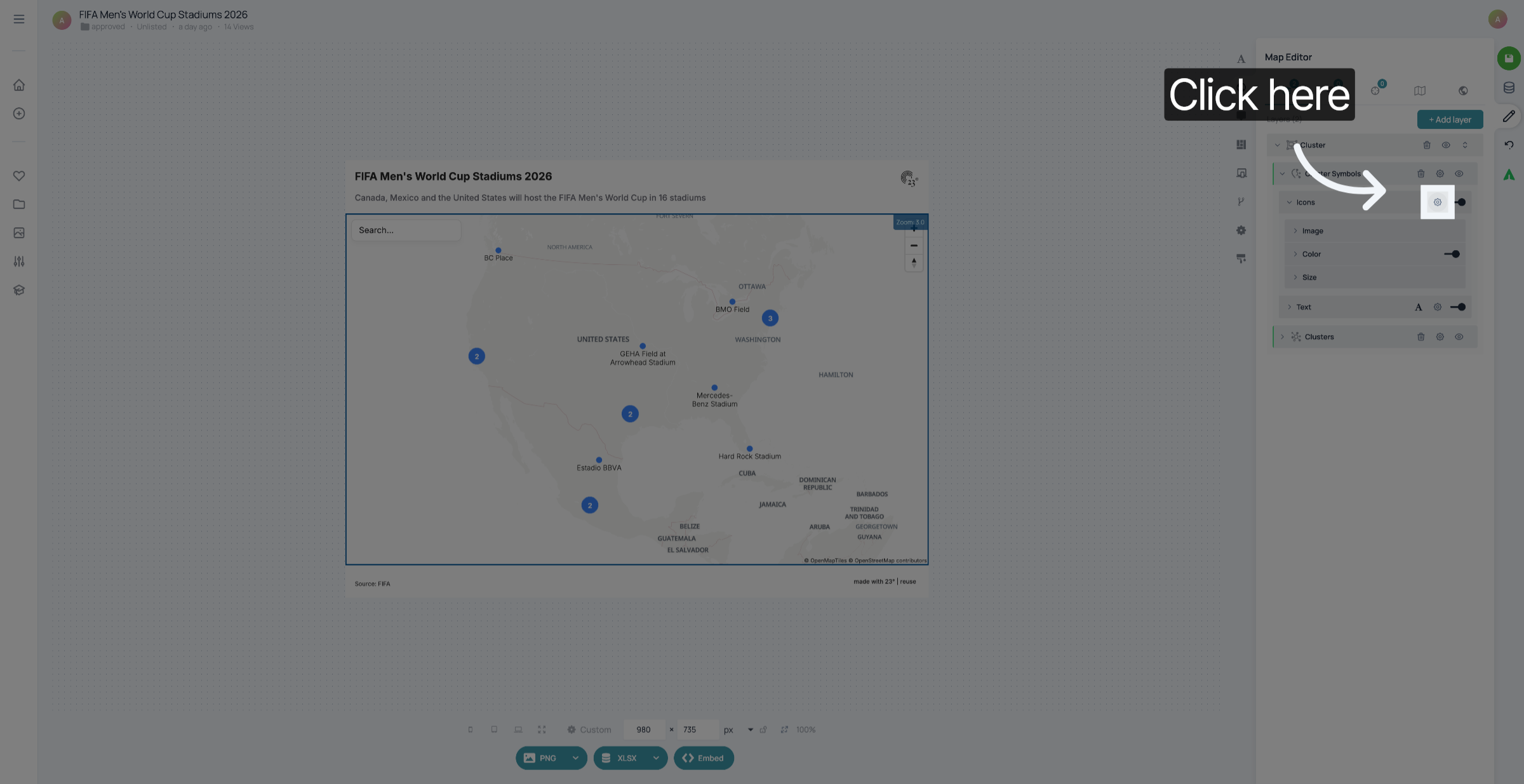Viewport: 1524px width, 784px height.
Task: Open the hamburger menu in the sidebar
Action: pyautogui.click(x=19, y=19)
